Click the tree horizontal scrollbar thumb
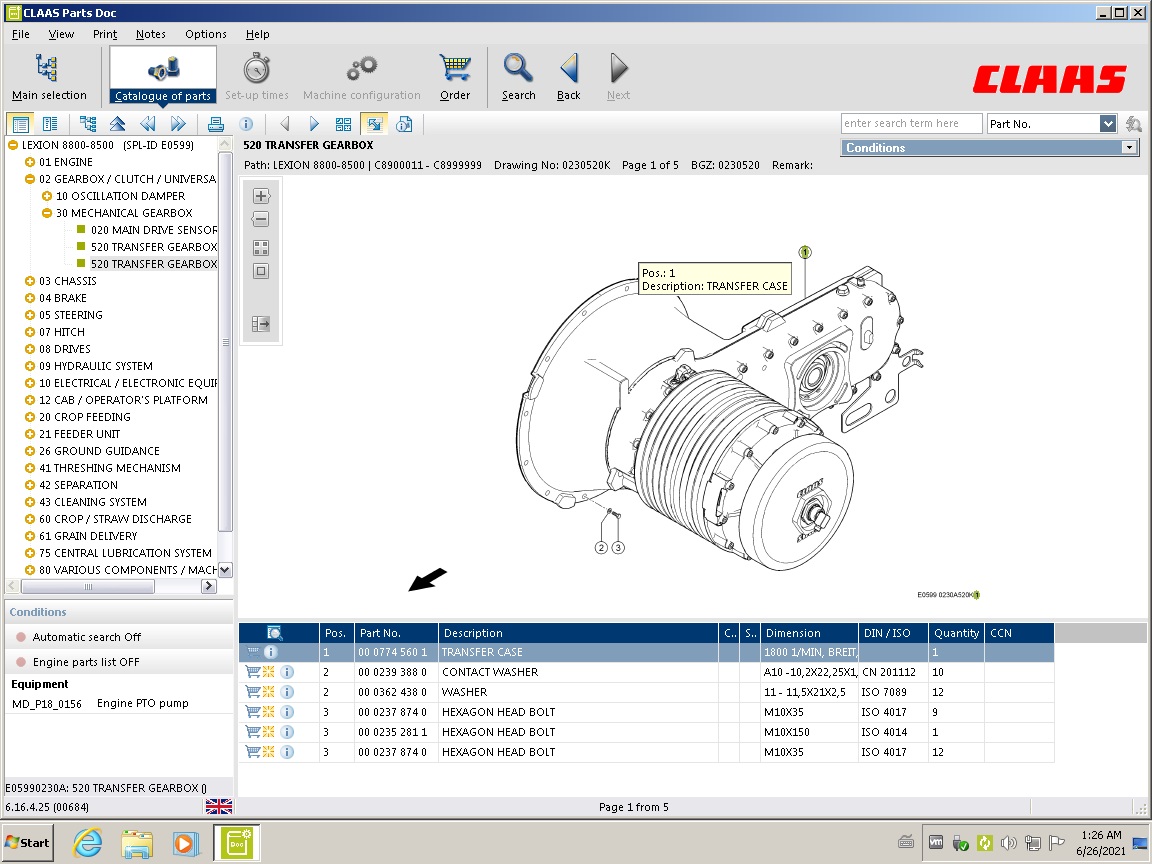Image resolution: width=1152 pixels, height=864 pixels. [88, 586]
